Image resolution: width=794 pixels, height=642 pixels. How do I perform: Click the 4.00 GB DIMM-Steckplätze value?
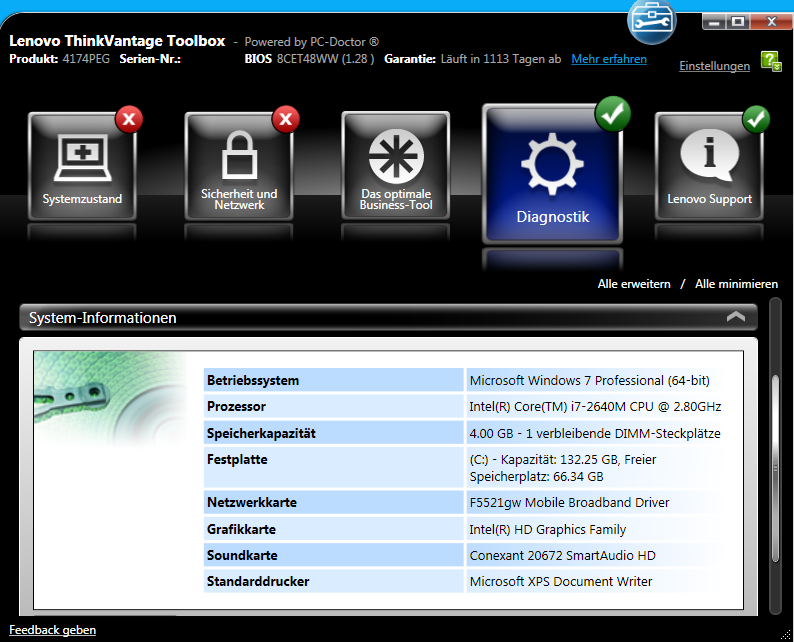tap(594, 433)
